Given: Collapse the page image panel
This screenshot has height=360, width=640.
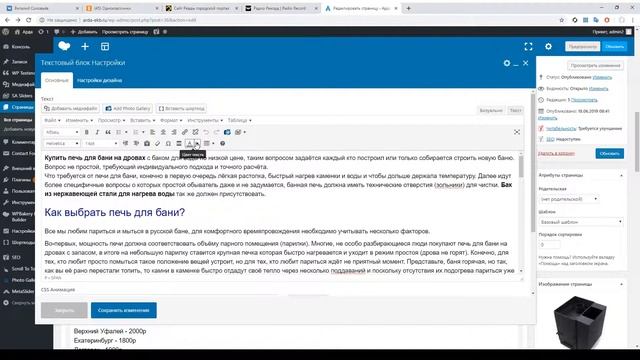Looking at the screenshot, I should coord(621,284).
